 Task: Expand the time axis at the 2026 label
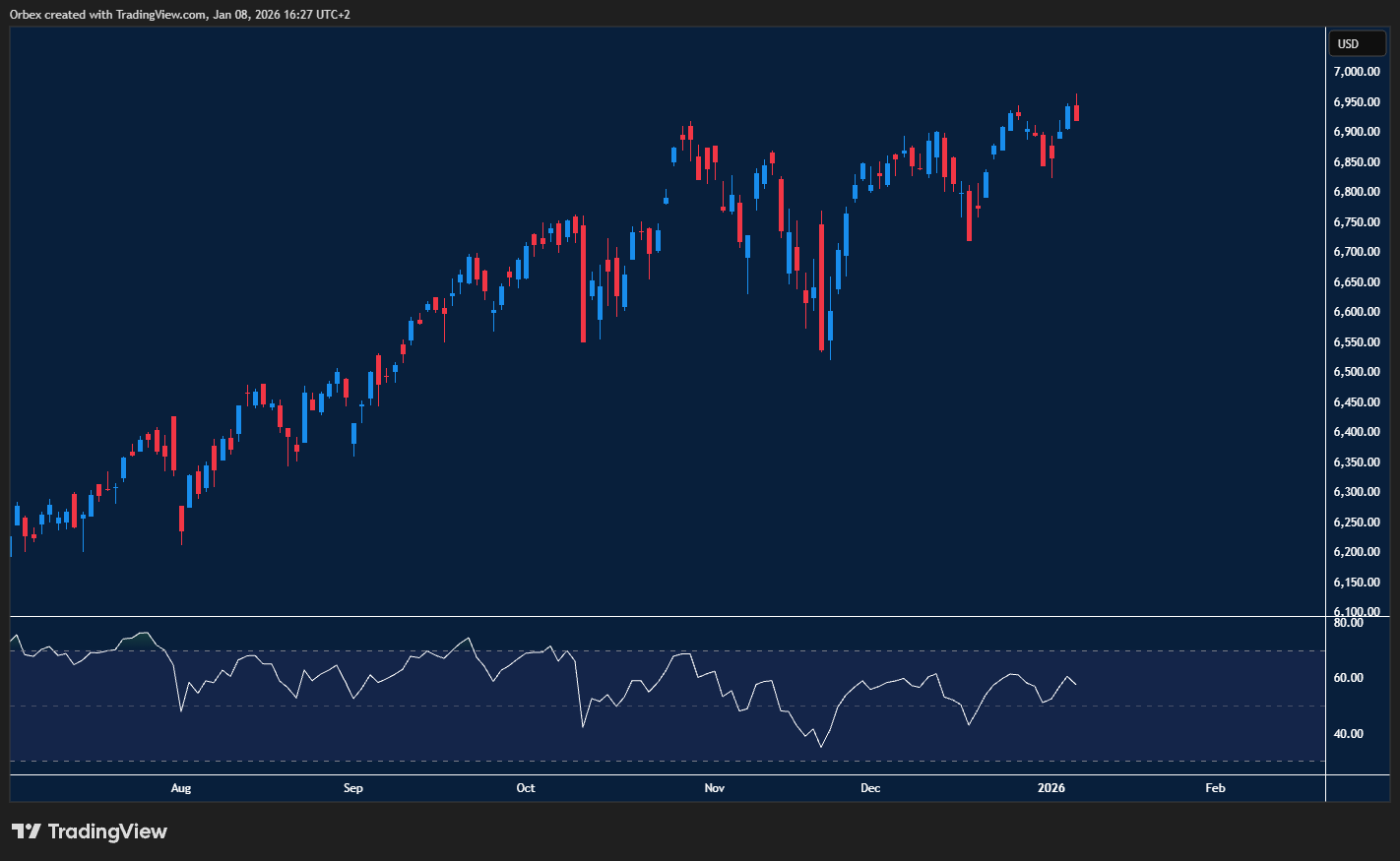[x=1050, y=787]
